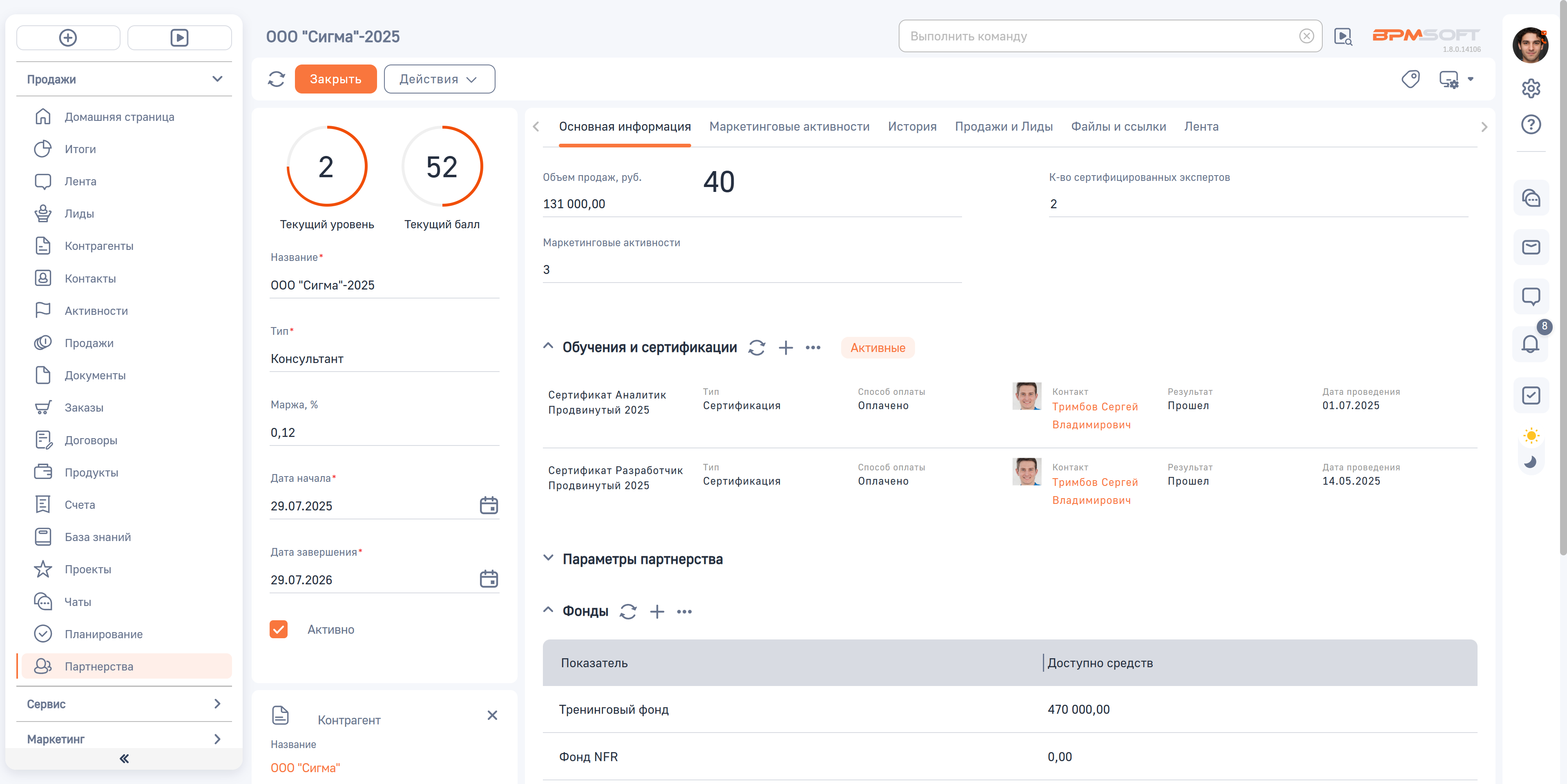The width and height of the screenshot is (1567, 784).
Task: Click the plus icon to add new record
Action: tap(68, 38)
